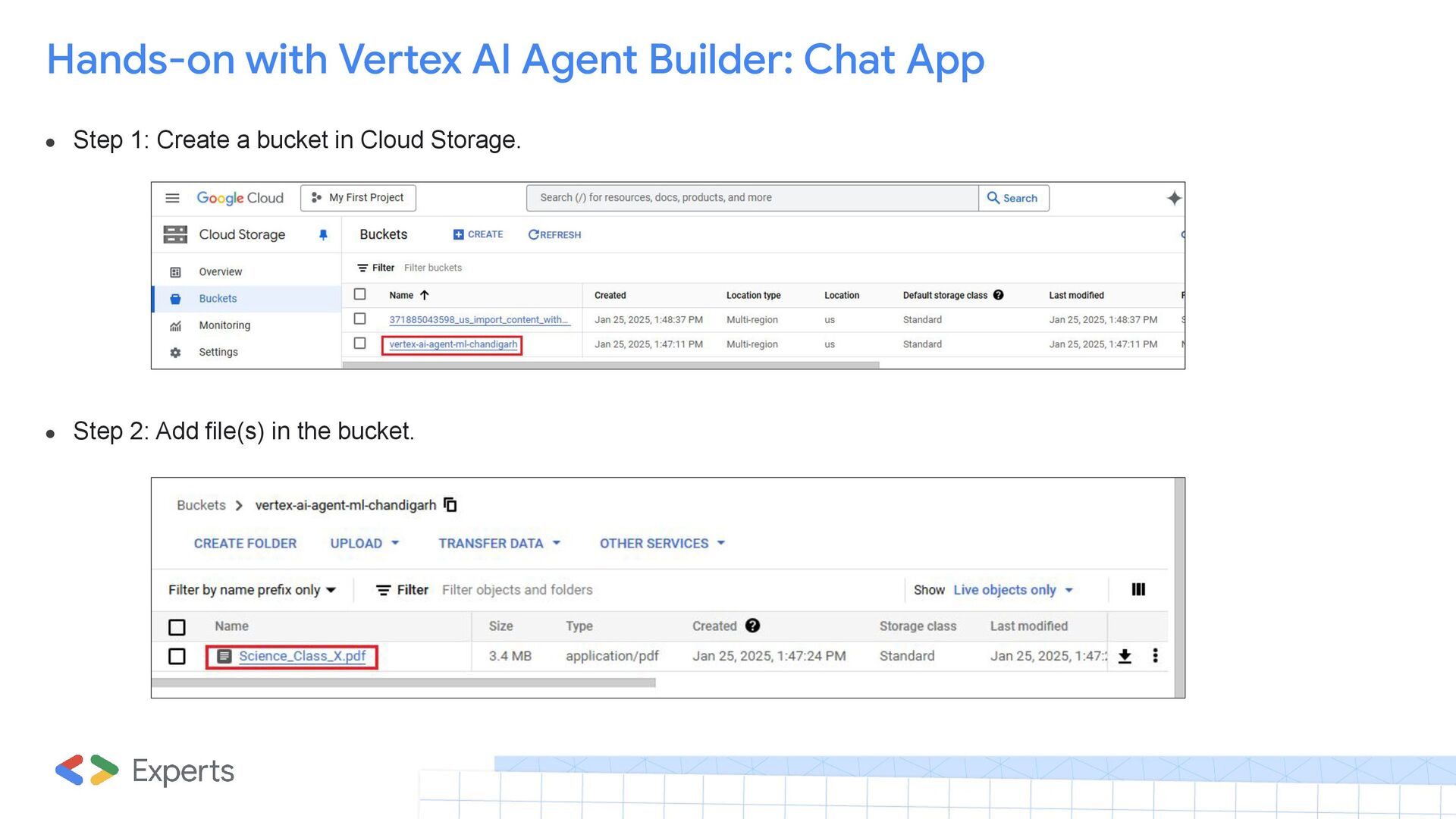Open Monitoring in the sidebar
The height and width of the screenshot is (819, 1456).
[224, 325]
